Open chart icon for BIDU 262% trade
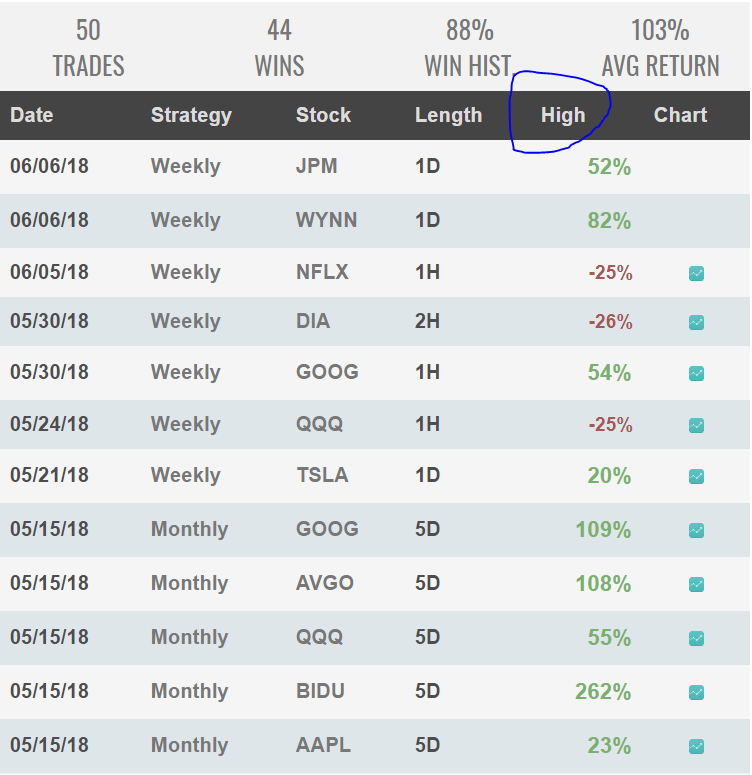 pyautogui.click(x=696, y=692)
